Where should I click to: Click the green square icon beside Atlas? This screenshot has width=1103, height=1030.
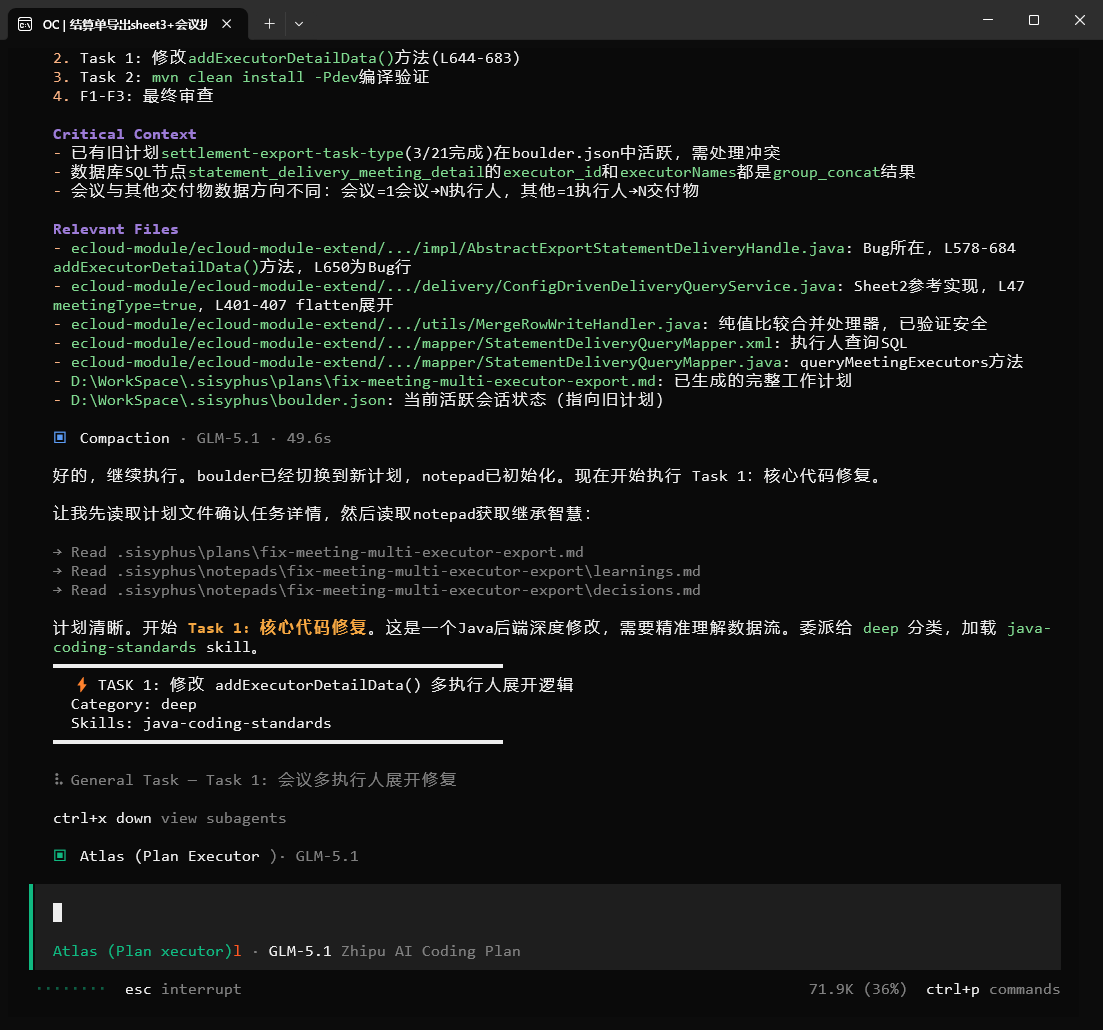tap(60, 856)
